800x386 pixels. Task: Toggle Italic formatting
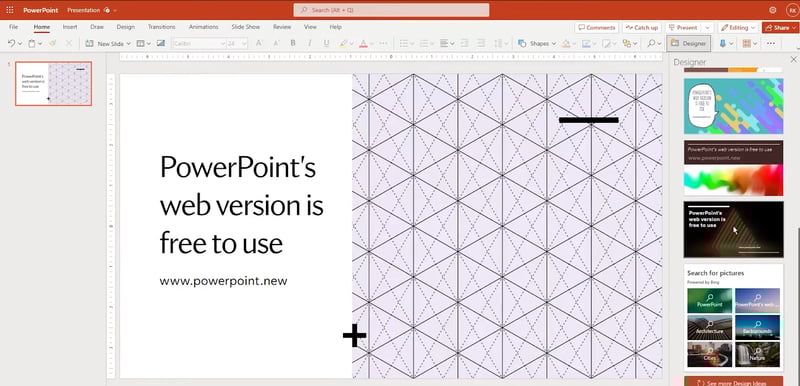click(x=309, y=44)
